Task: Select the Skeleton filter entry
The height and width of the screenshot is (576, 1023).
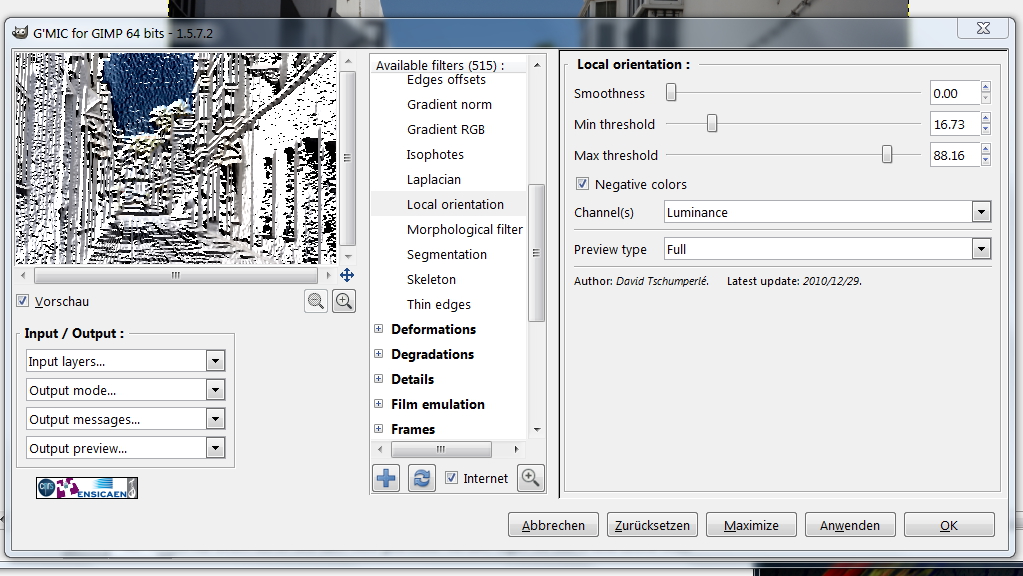Action: click(x=431, y=279)
